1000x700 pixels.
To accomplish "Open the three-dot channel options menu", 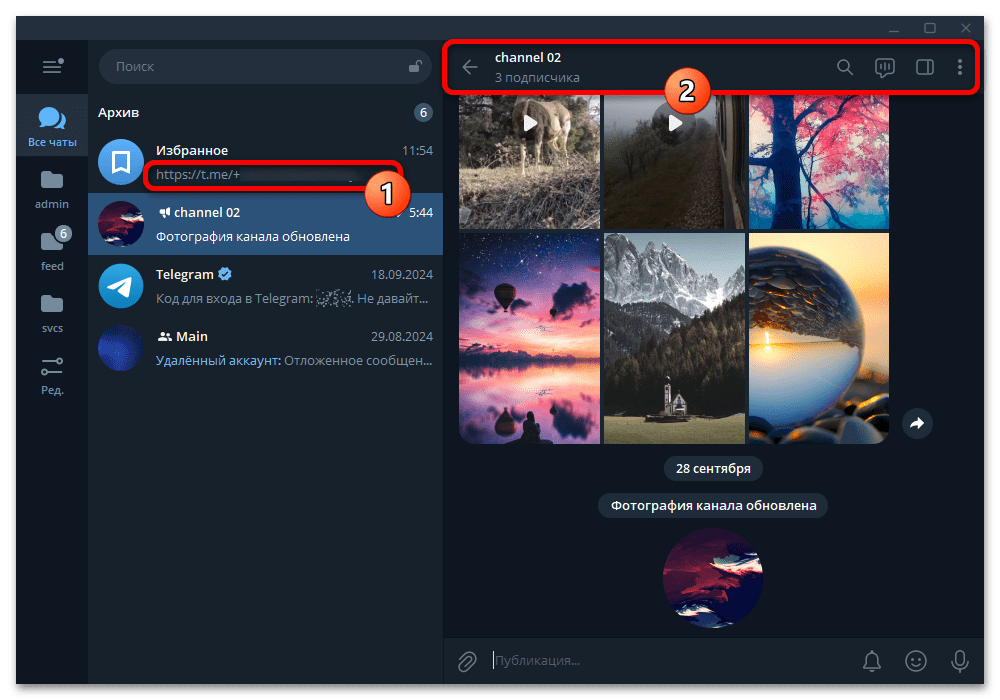I will tap(960, 67).
